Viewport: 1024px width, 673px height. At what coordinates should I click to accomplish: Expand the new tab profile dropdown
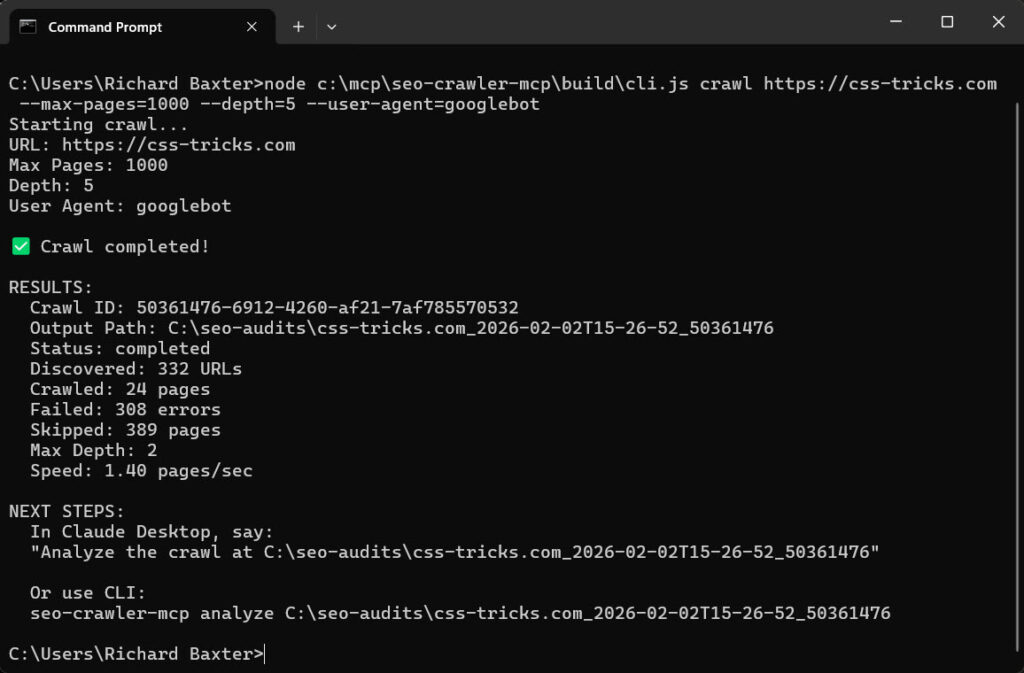331,27
